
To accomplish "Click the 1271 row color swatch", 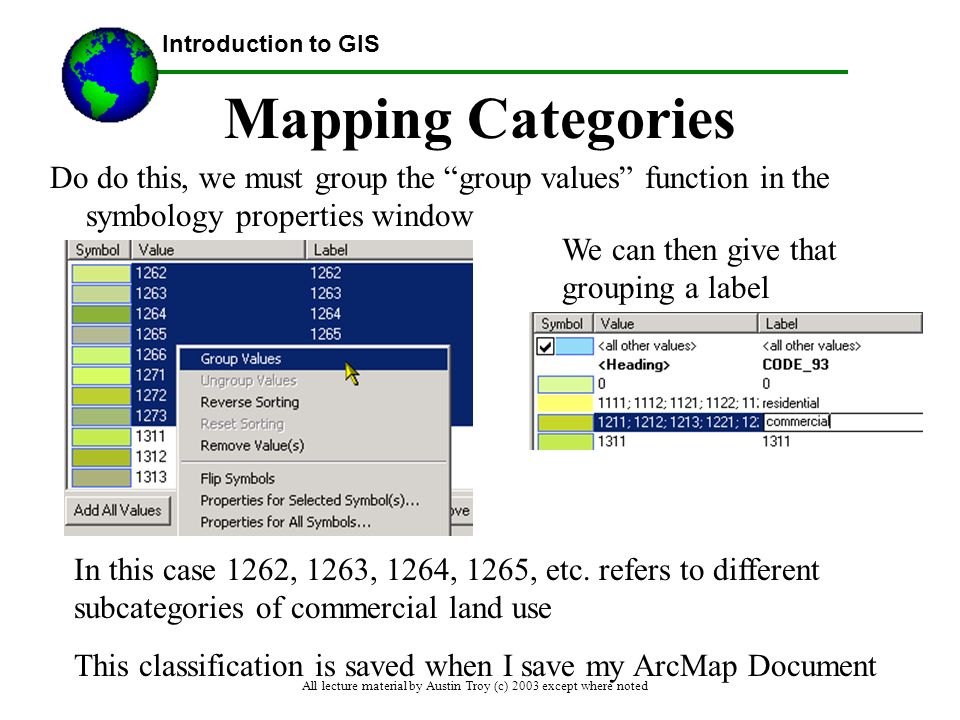I will 101,375.
